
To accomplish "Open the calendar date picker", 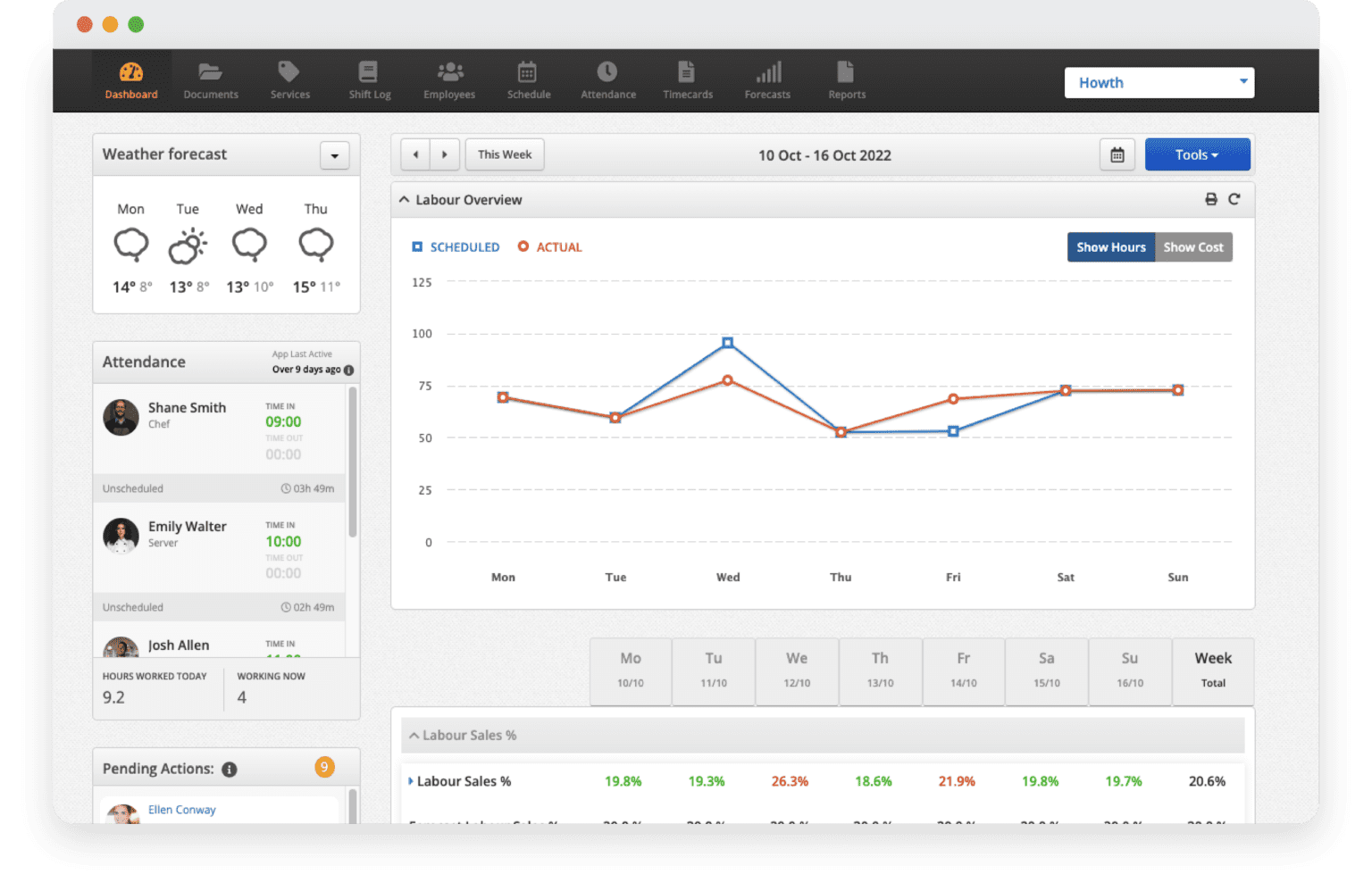I will click(x=1117, y=154).
